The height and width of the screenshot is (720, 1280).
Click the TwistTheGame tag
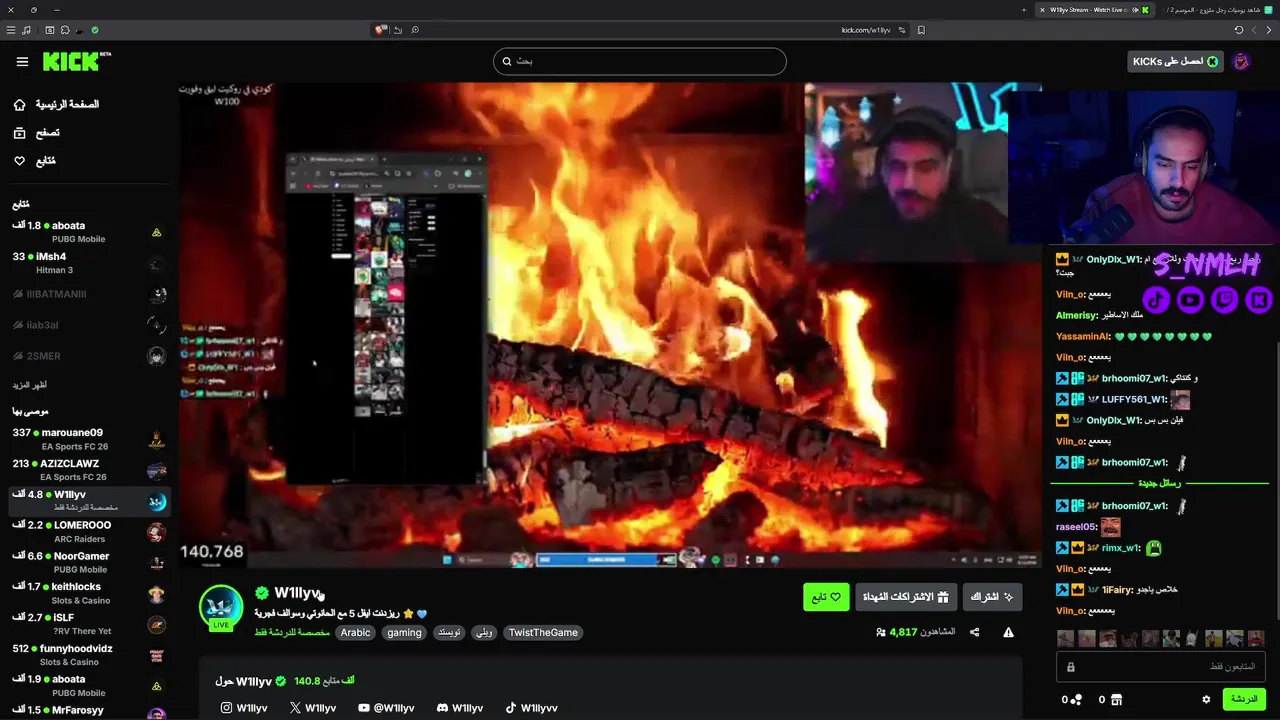(x=543, y=632)
